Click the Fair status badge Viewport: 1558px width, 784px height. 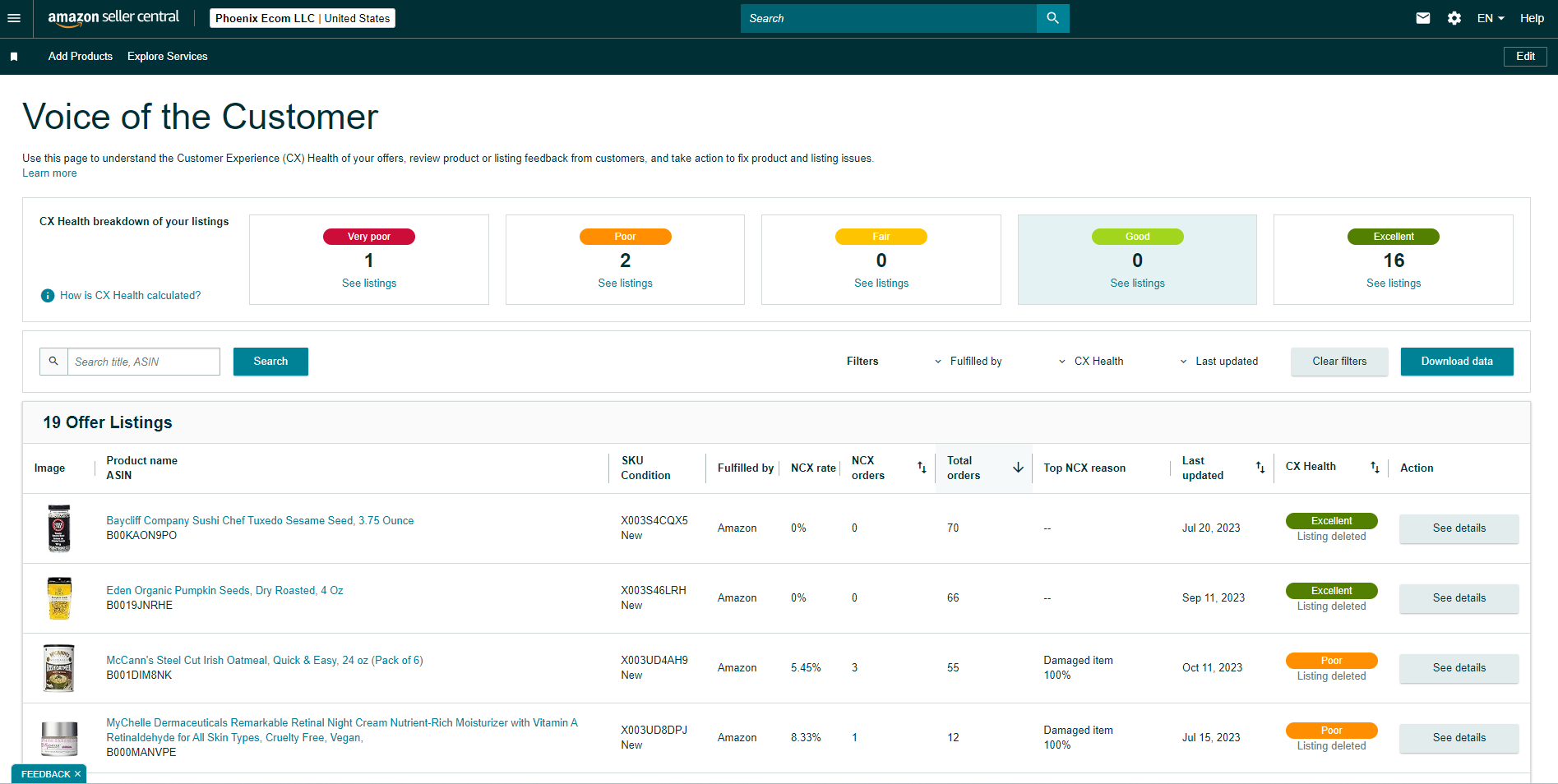pyautogui.click(x=881, y=237)
